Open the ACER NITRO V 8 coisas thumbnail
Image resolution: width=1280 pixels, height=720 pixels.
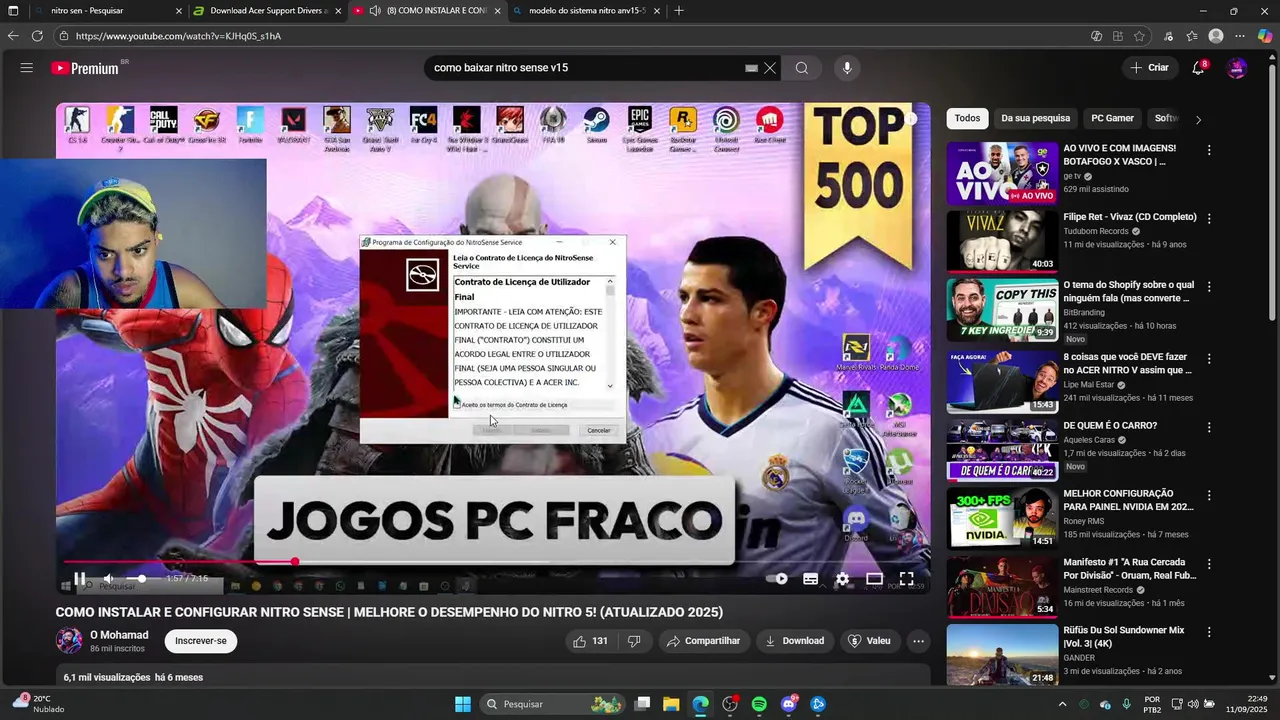pyautogui.click(x=1002, y=381)
